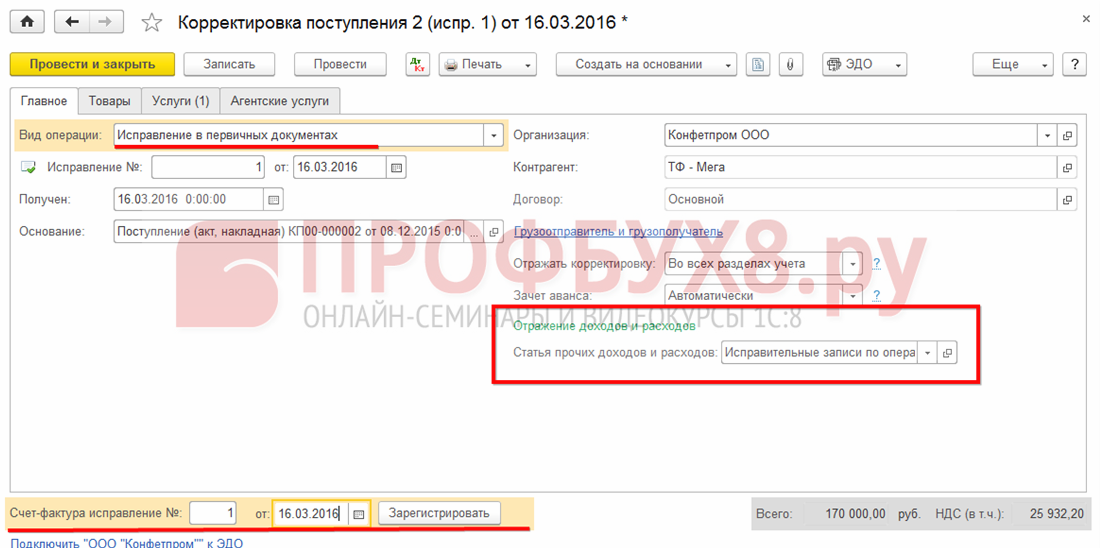Open the Агентские услуги tab
This screenshot has height=548, width=1100.
tap(280, 101)
